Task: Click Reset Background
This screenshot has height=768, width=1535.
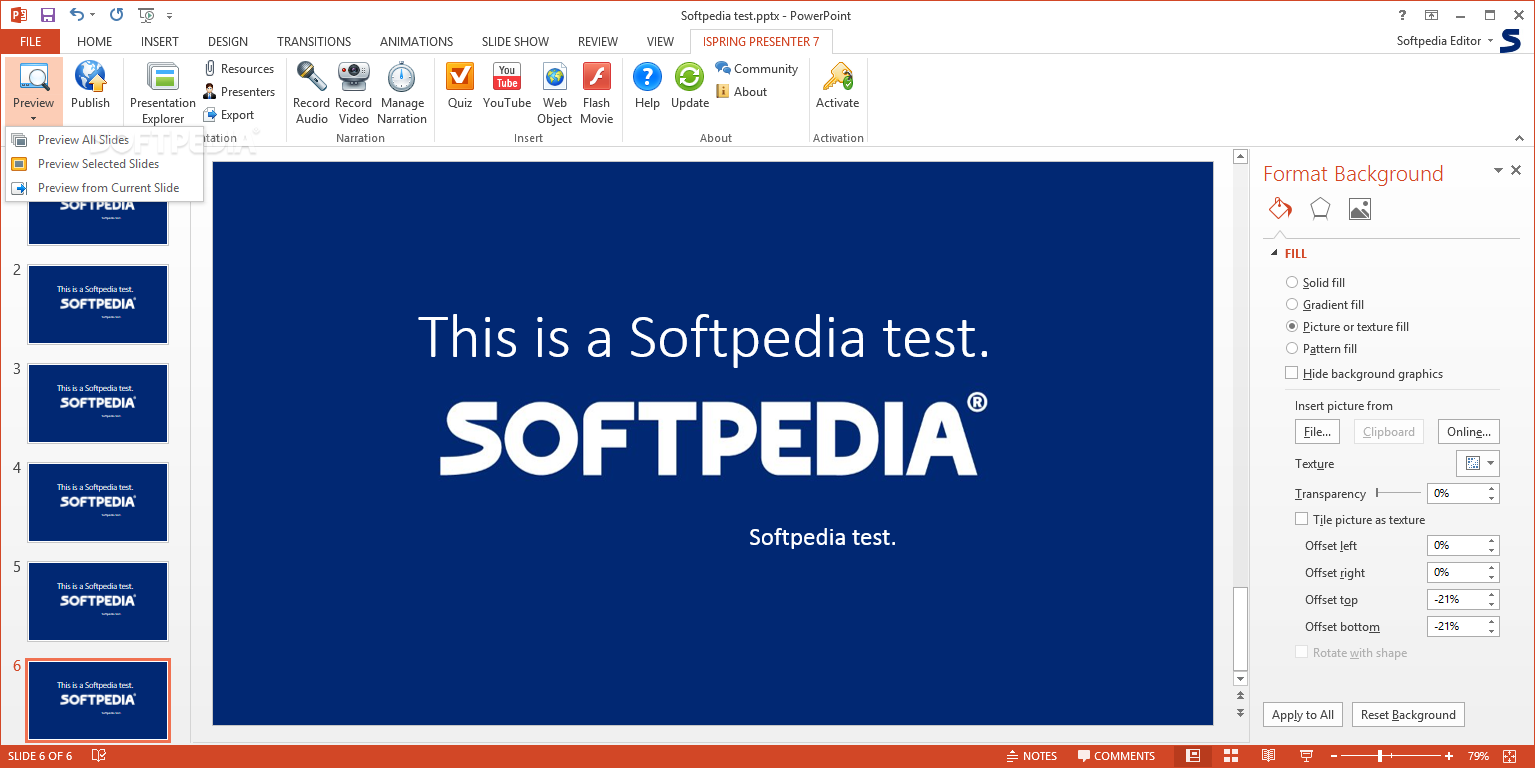Action: 1408,715
